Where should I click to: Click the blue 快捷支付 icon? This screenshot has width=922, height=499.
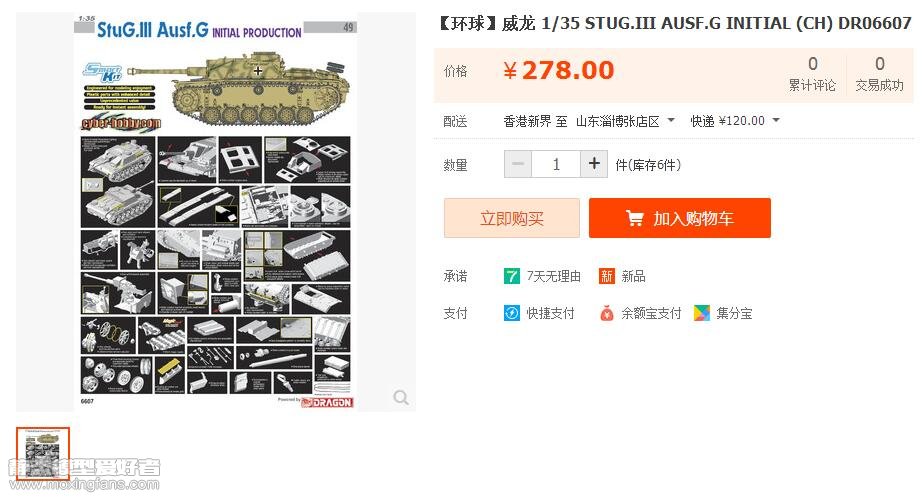[512, 313]
